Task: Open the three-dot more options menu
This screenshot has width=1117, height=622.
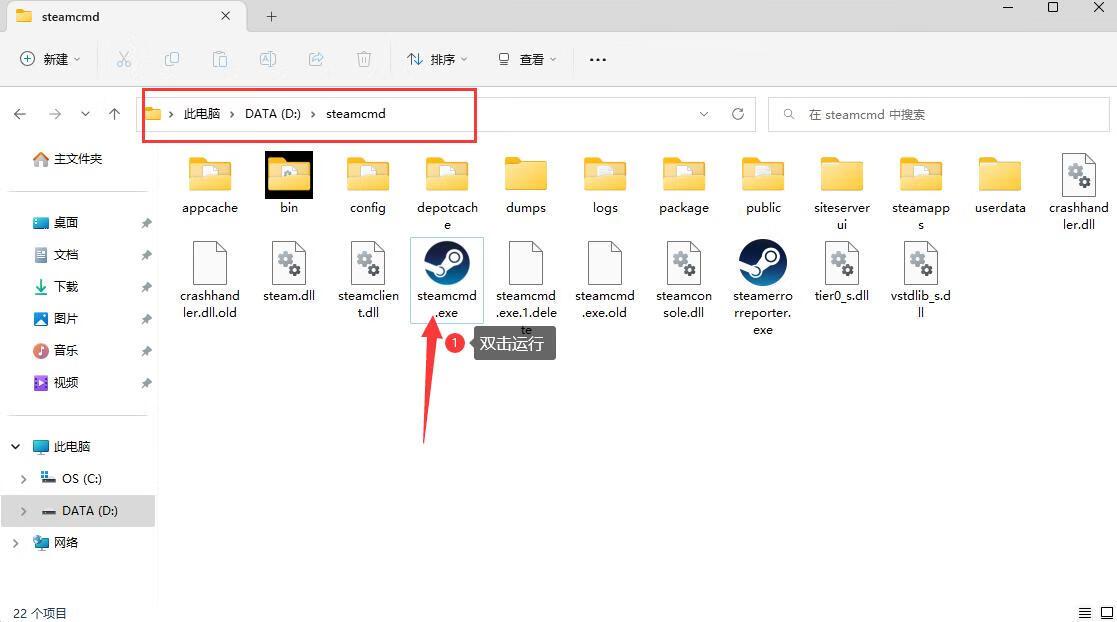Action: [598, 60]
